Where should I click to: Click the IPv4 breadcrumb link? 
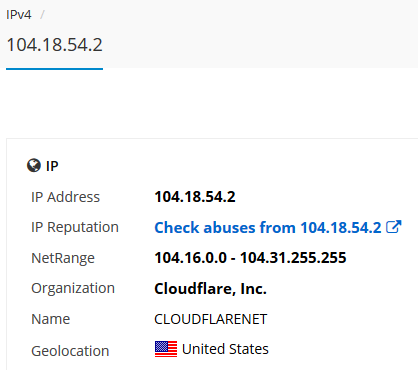19,15
